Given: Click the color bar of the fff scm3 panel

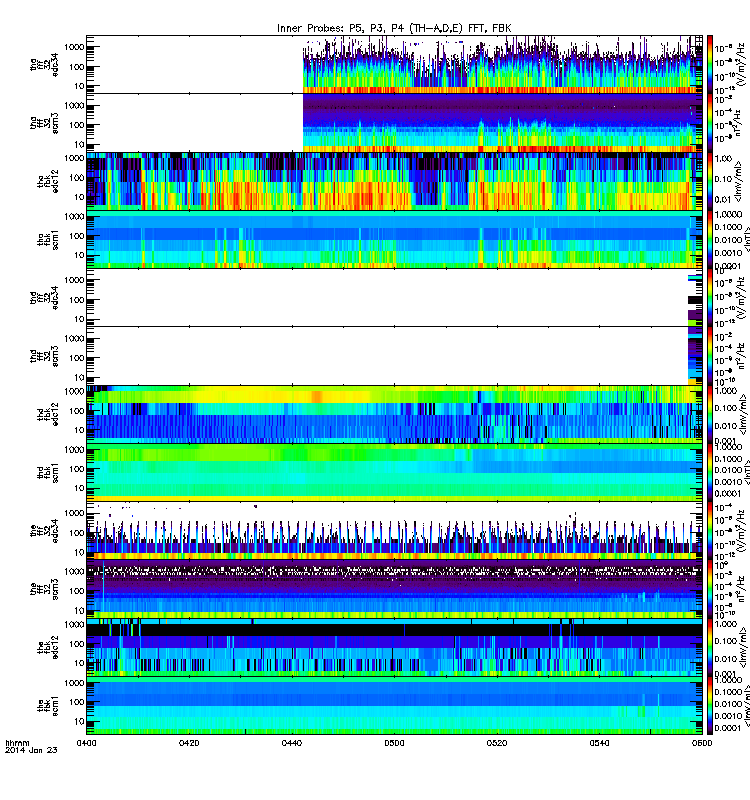Looking at the screenshot, I should point(710,589).
